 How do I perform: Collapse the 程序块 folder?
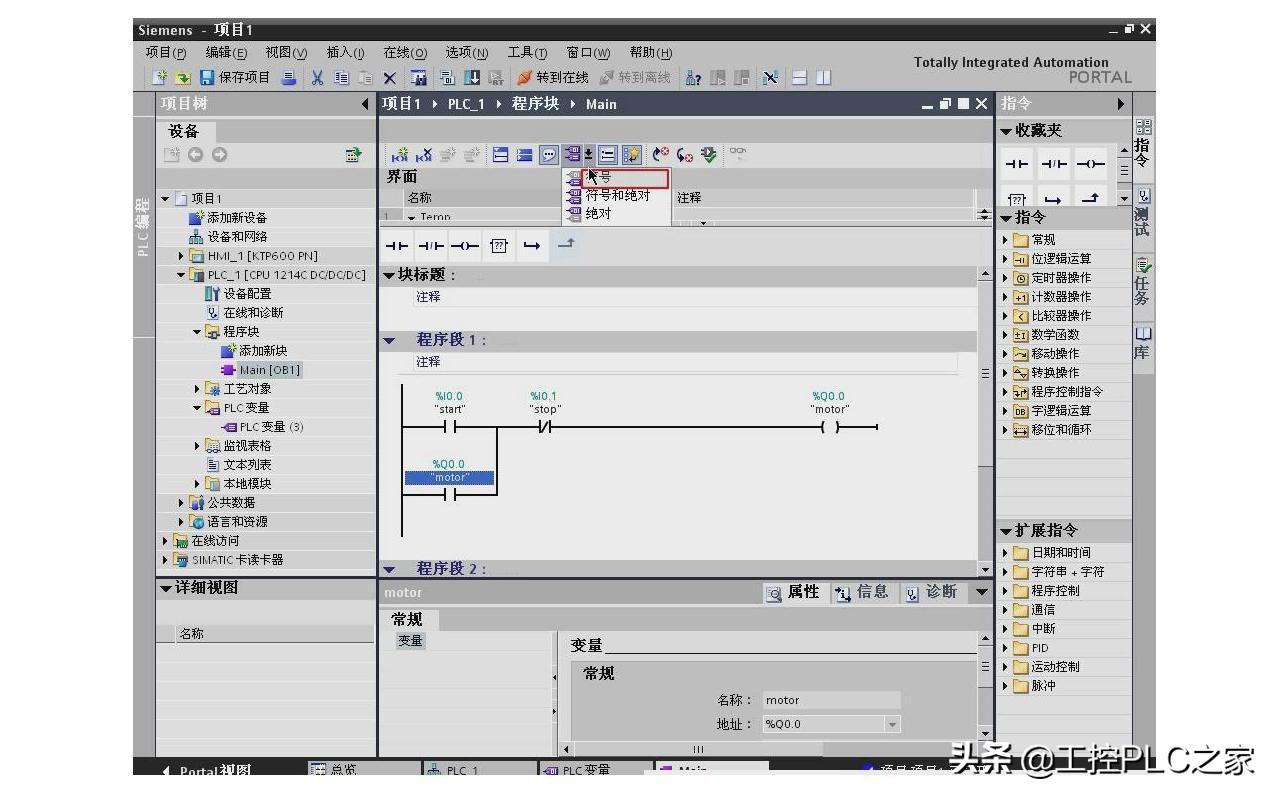tap(198, 332)
